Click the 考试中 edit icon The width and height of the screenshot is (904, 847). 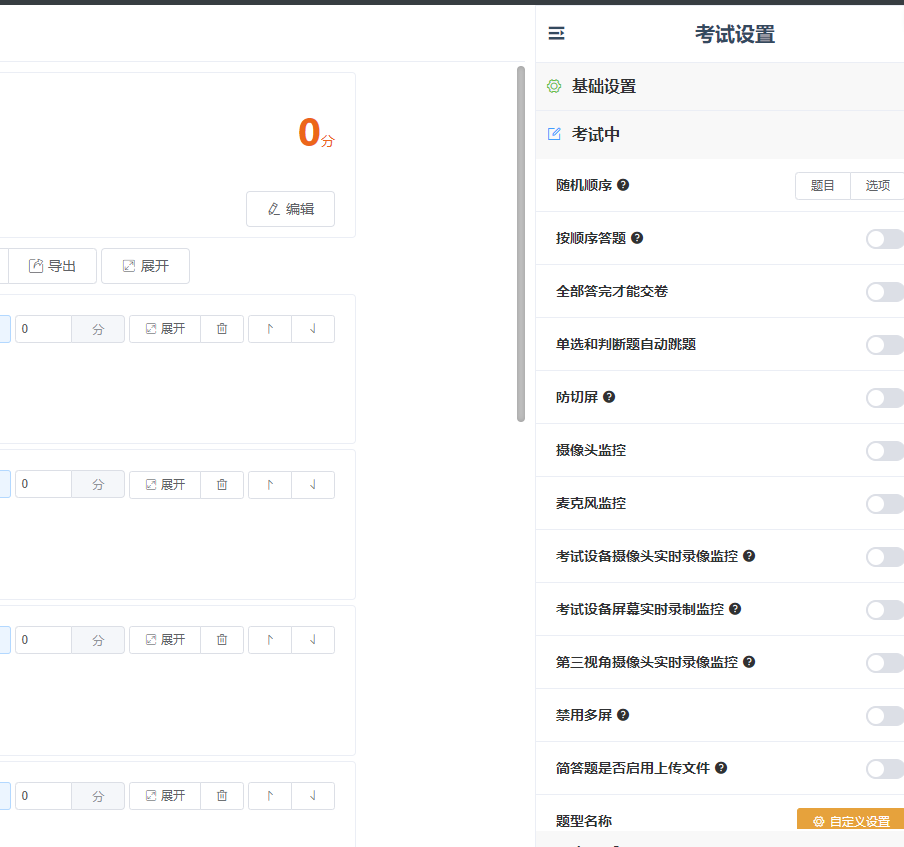pyautogui.click(x=554, y=134)
